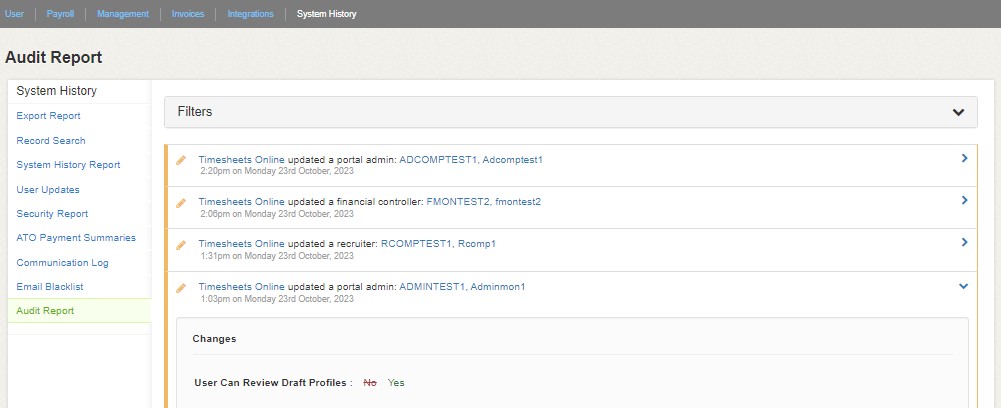The height and width of the screenshot is (408, 1001).
Task: Go to Export Report in sidebar
Action: click(48, 116)
